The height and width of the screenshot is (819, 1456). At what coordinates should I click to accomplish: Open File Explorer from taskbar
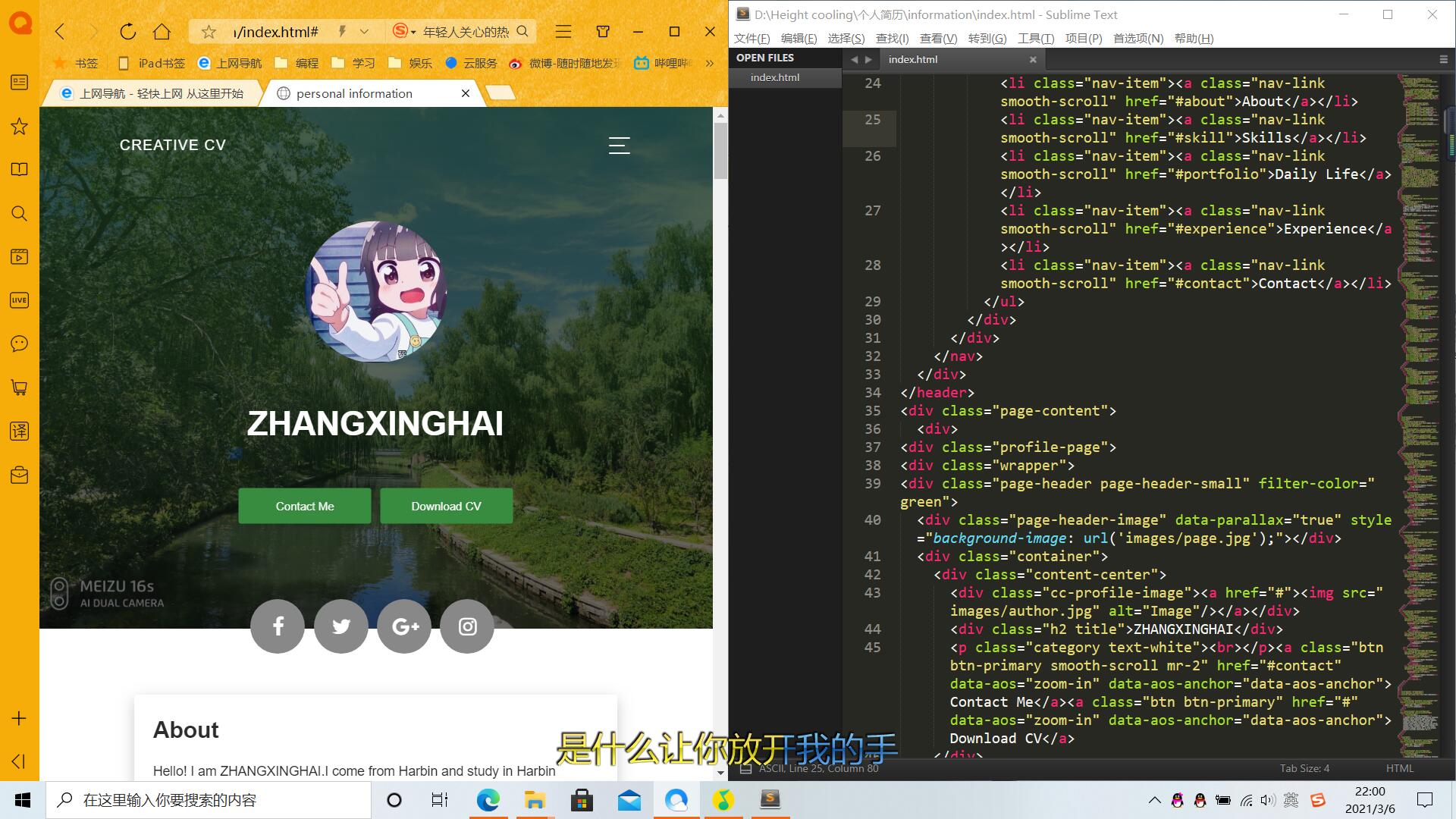pyautogui.click(x=535, y=800)
